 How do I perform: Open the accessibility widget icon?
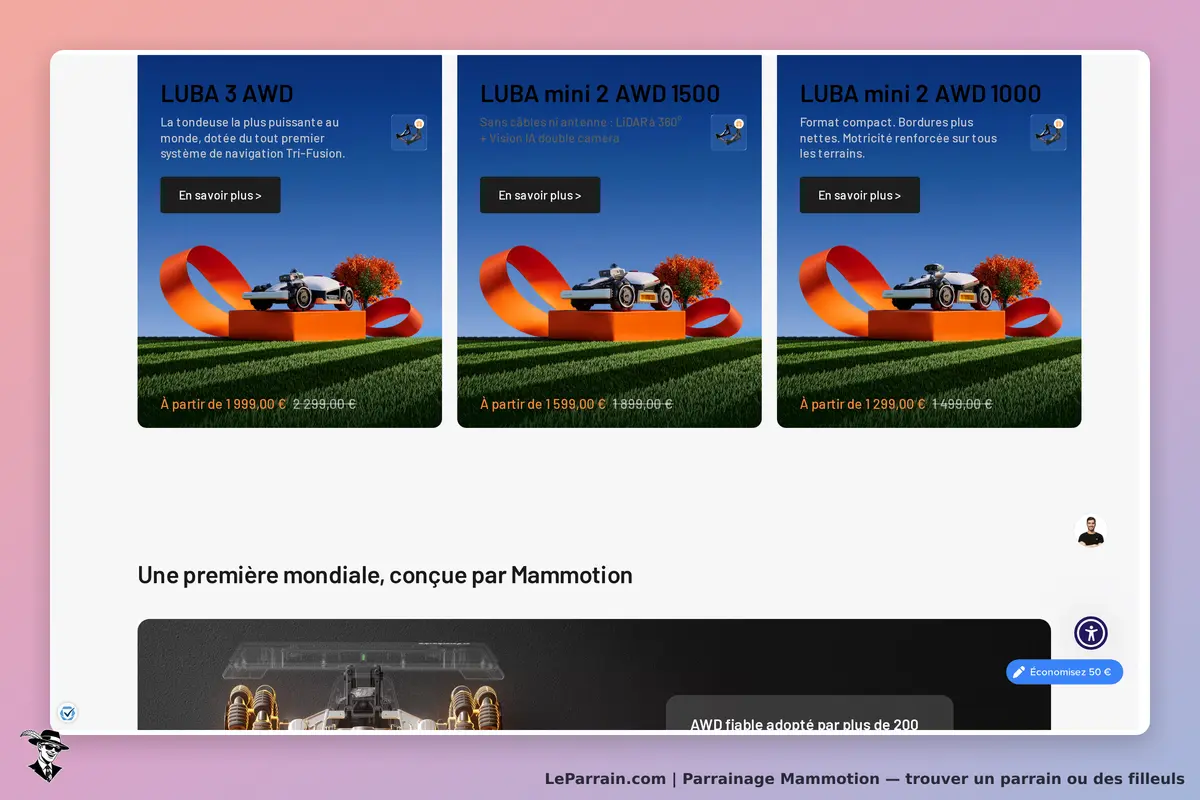[1091, 633]
